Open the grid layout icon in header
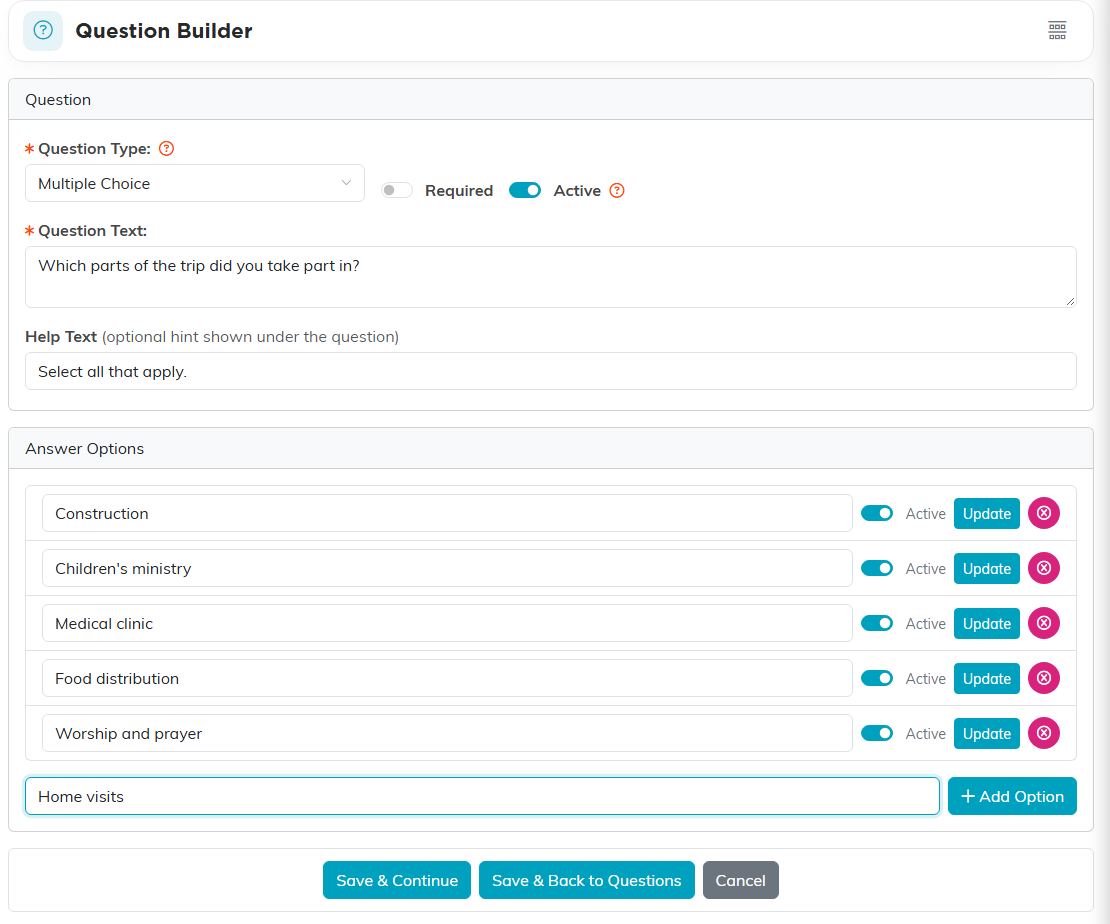1110x924 pixels. click(x=1057, y=30)
